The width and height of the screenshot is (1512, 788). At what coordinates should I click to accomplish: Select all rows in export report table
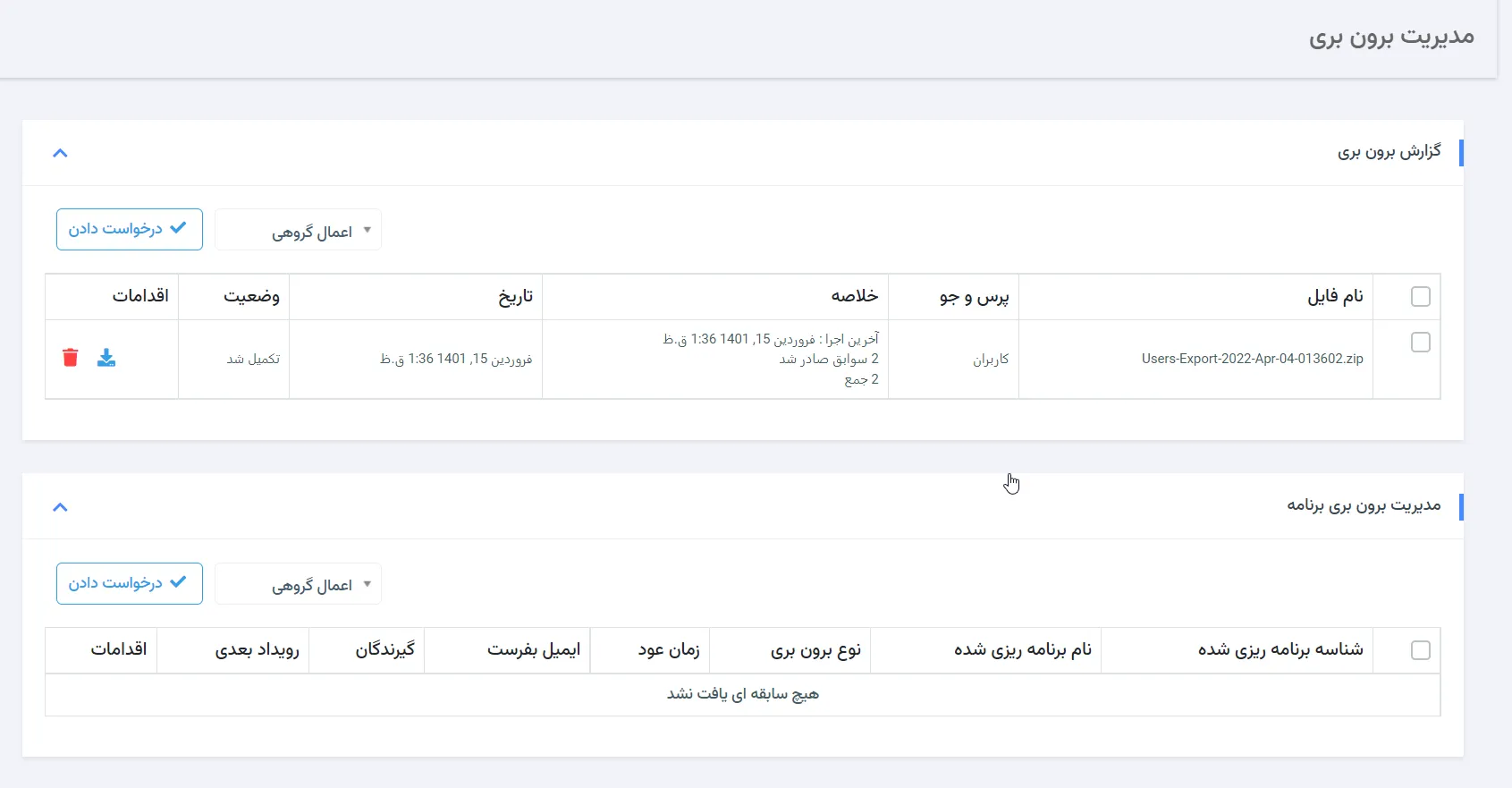pyautogui.click(x=1420, y=296)
